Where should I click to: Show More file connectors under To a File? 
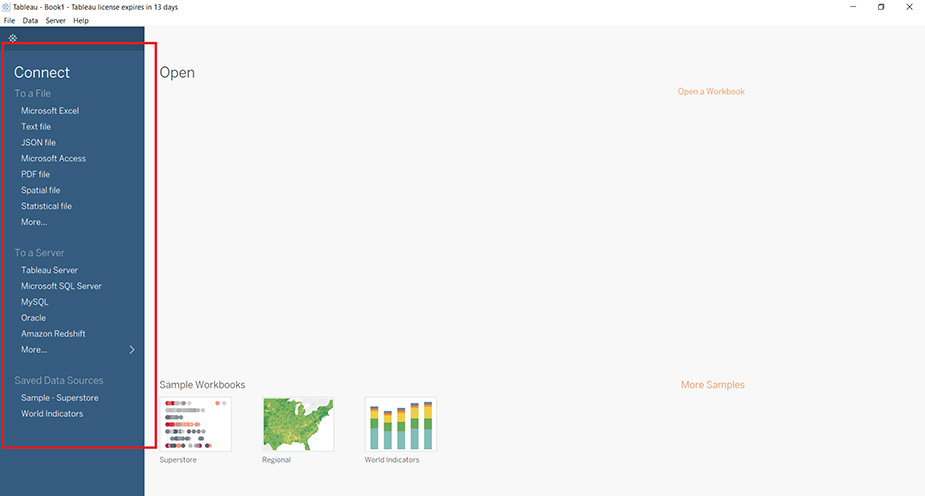34,222
